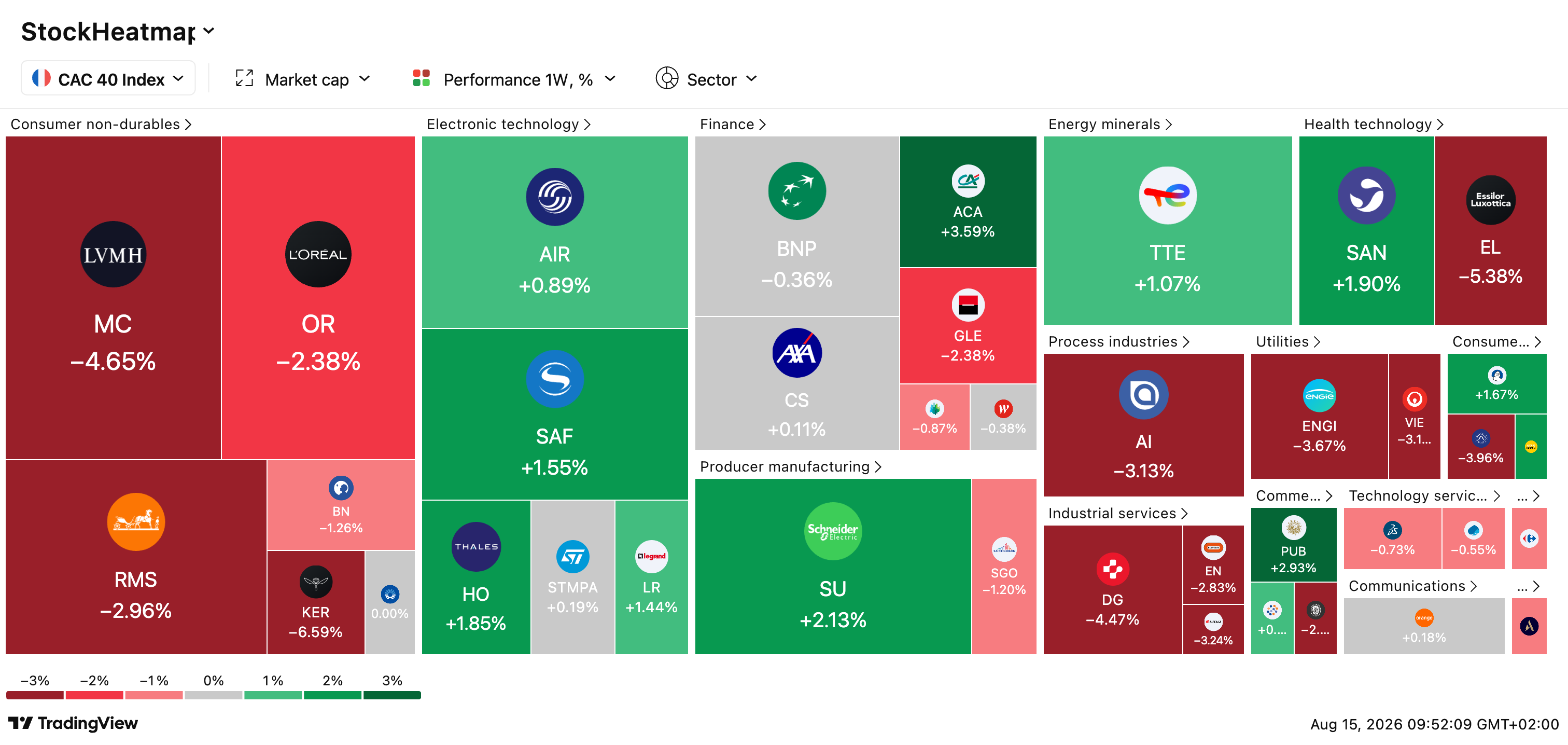
Task: Open the Technology services sector link
Action: point(1424,496)
